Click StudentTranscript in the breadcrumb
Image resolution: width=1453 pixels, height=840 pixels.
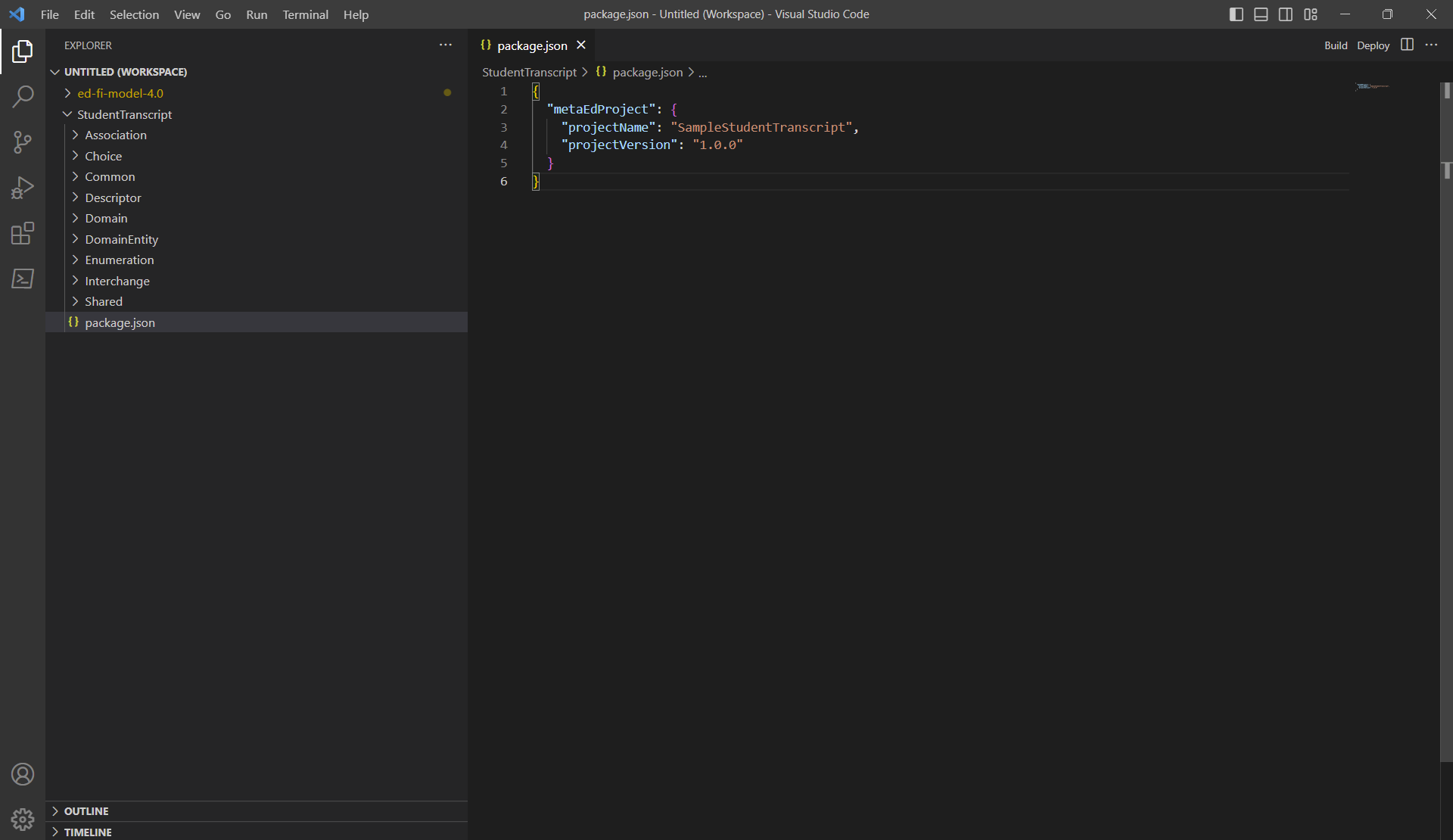click(x=529, y=72)
